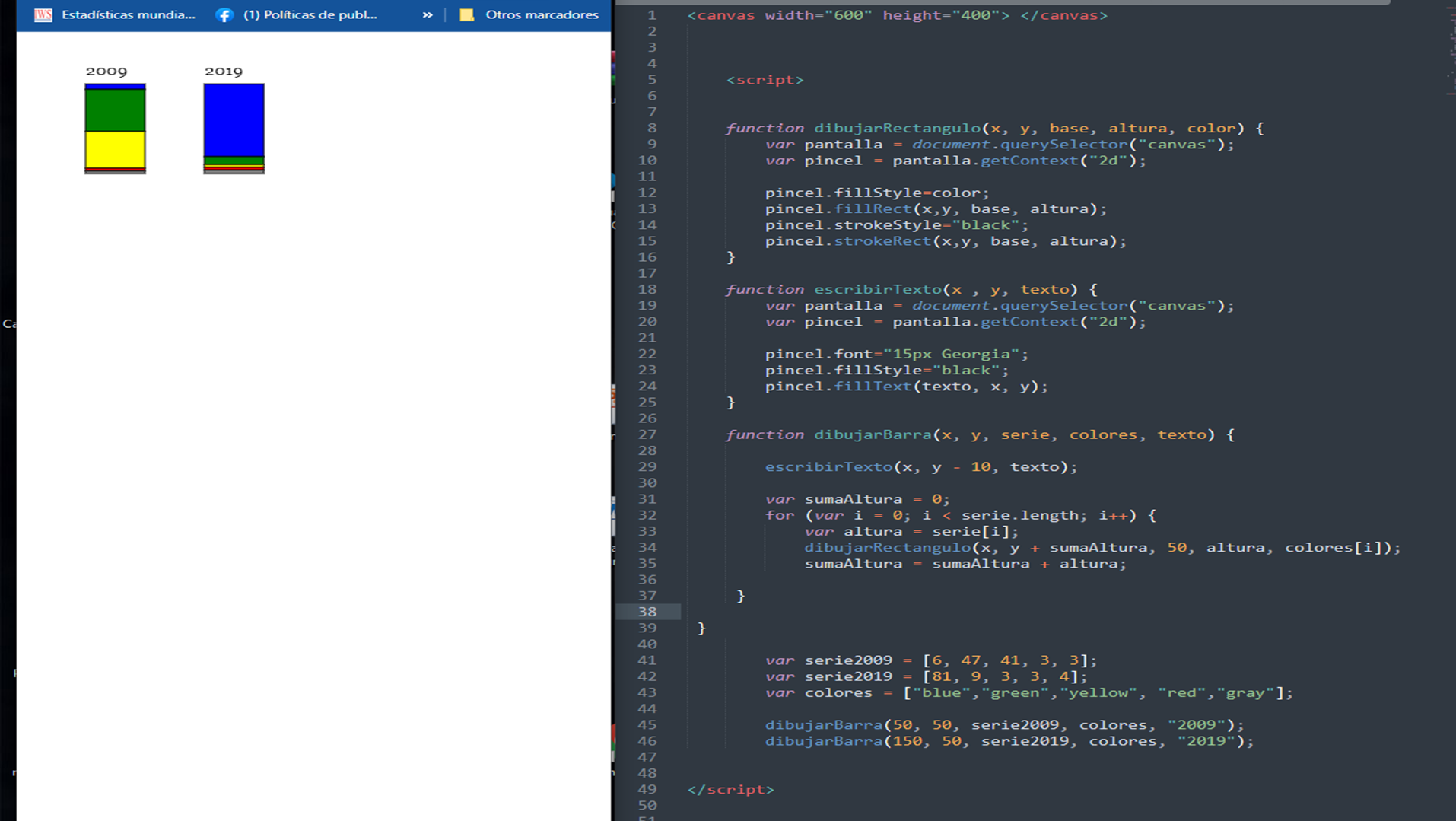
Task: Click the opening <script> tag on line 5
Action: point(765,80)
